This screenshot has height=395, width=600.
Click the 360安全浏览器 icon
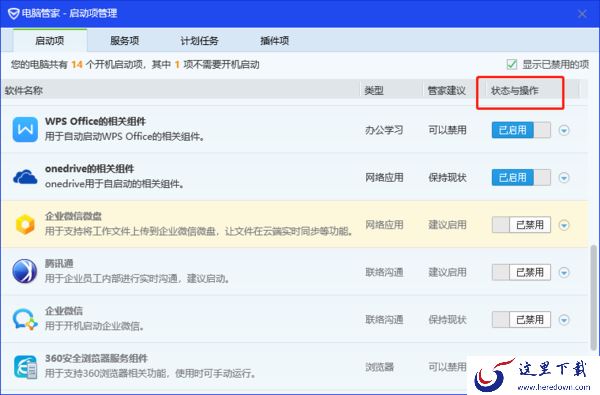[25, 367]
